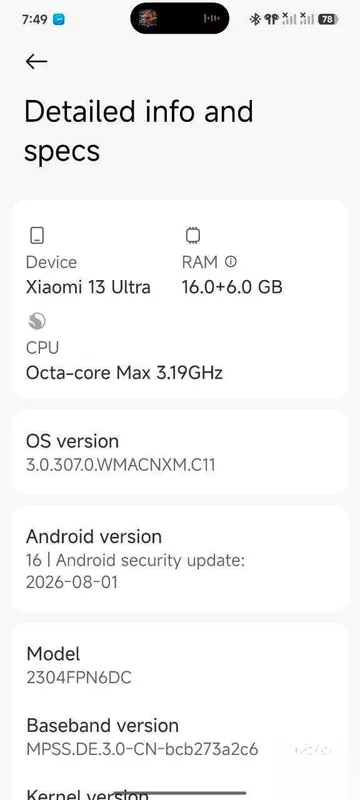Select the Baseband version row
Viewport: 360px width, 800px height.
pos(180,737)
